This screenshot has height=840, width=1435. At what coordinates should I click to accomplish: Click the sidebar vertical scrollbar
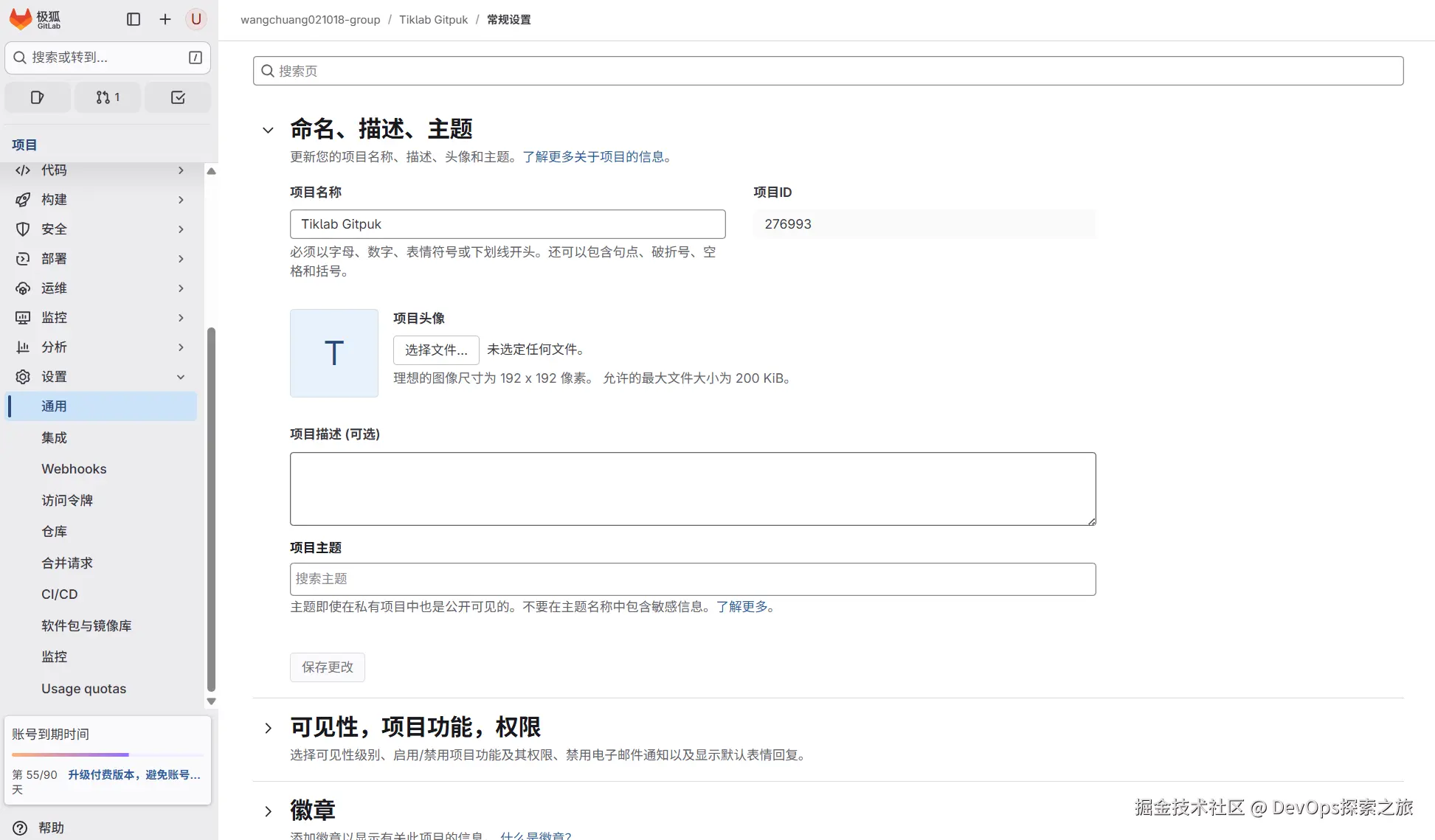(x=211, y=509)
